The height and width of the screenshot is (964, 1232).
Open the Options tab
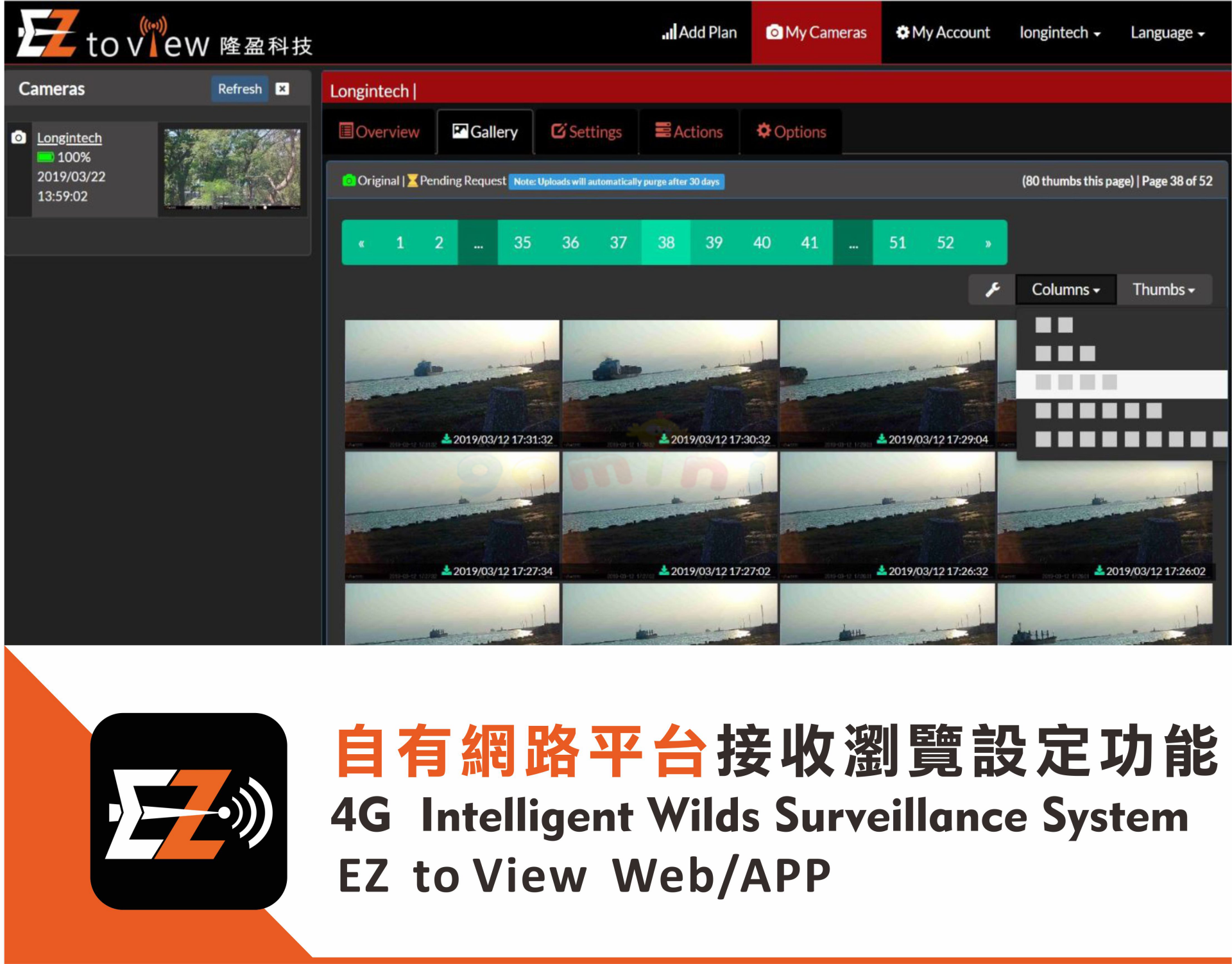pyautogui.click(x=791, y=132)
